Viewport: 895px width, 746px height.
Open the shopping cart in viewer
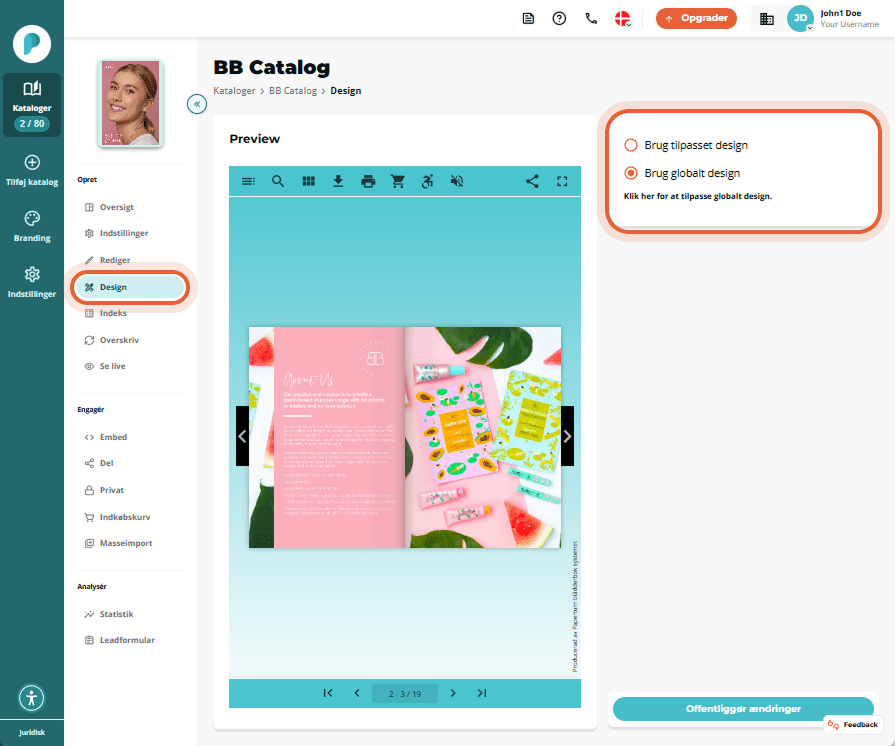[398, 182]
